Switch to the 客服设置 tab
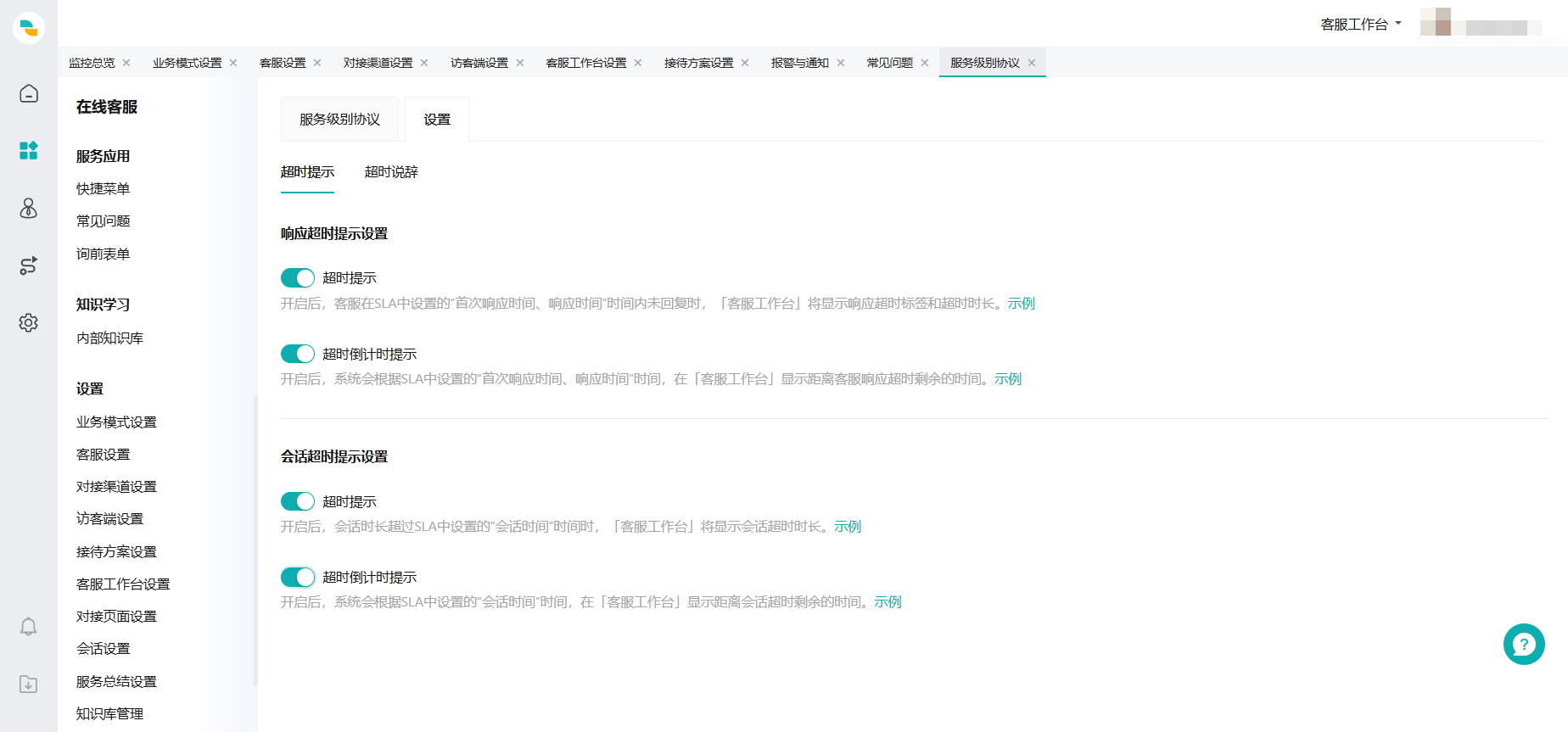 [x=283, y=63]
